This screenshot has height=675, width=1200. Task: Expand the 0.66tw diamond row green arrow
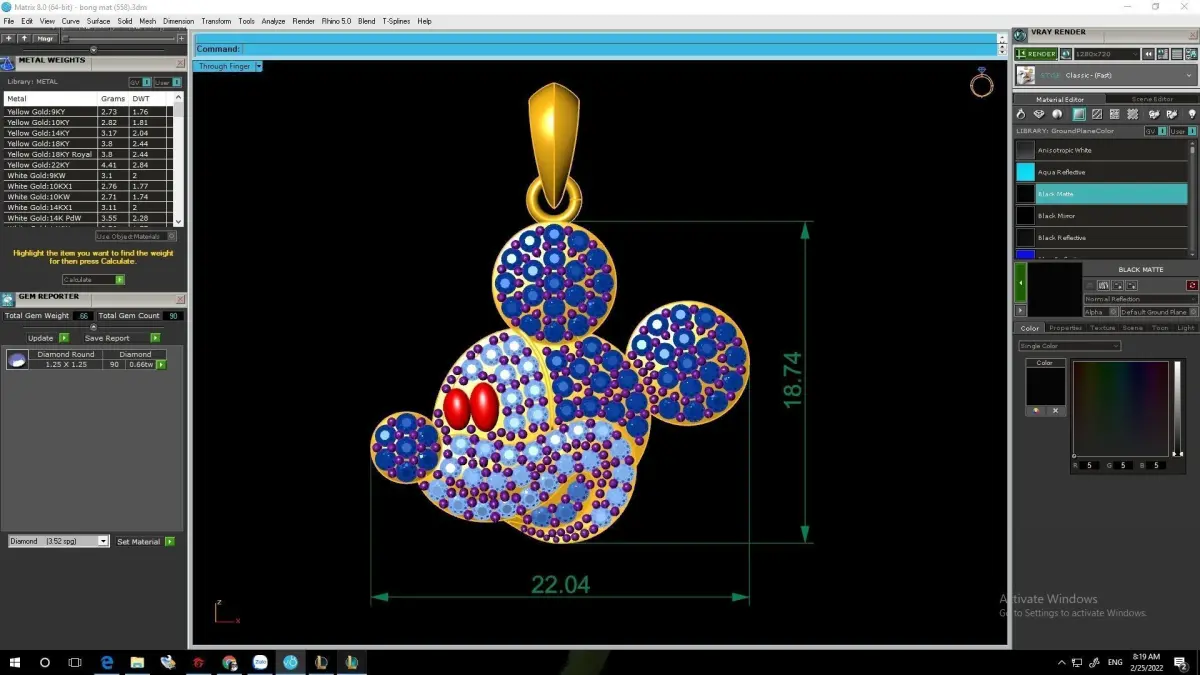pyautogui.click(x=161, y=364)
